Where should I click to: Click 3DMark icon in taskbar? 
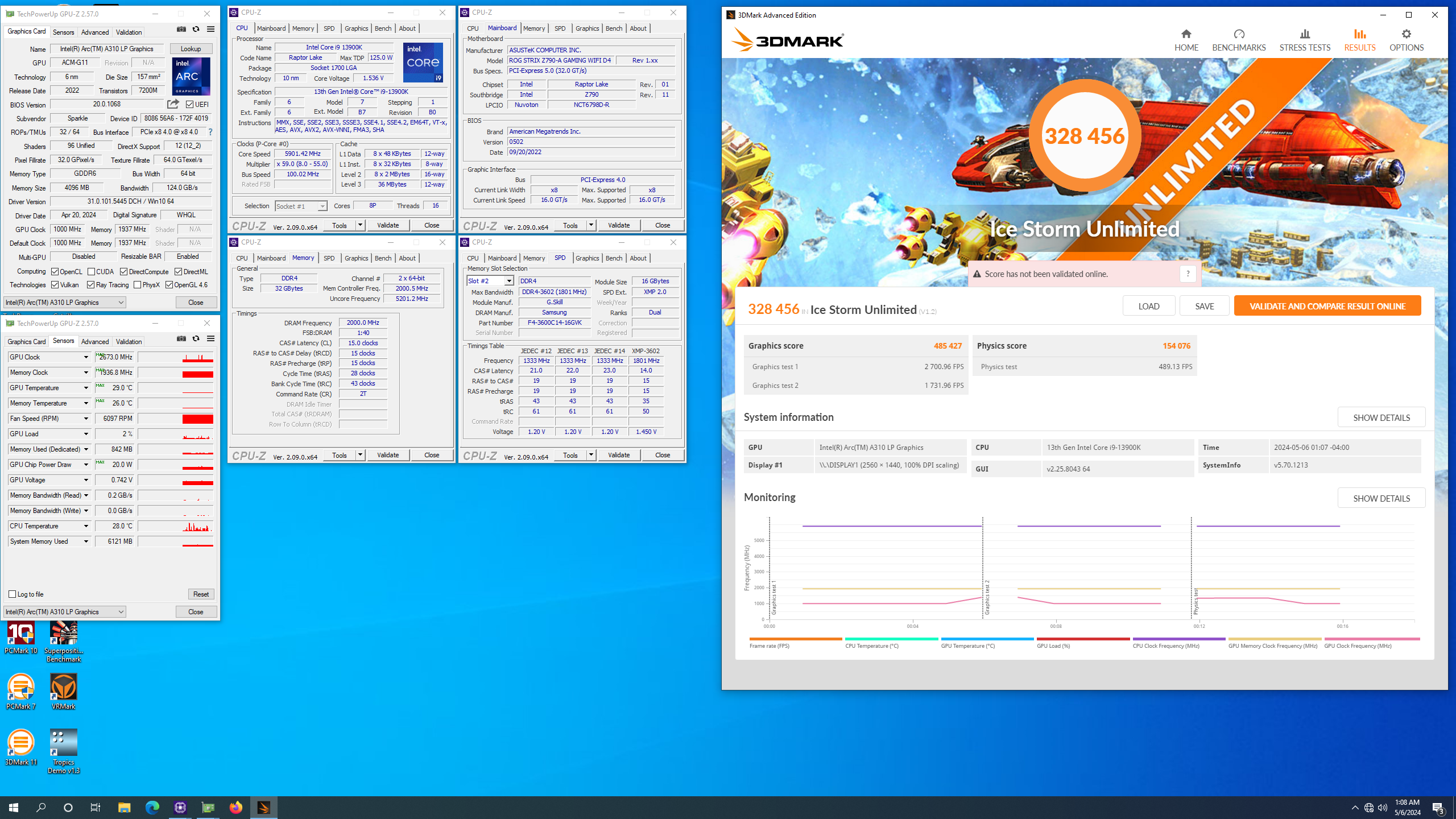pos(263,807)
